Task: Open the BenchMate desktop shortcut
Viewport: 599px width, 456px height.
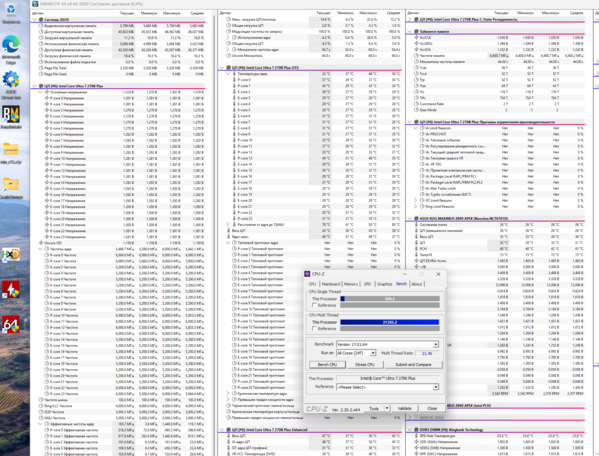Action: click(11, 114)
